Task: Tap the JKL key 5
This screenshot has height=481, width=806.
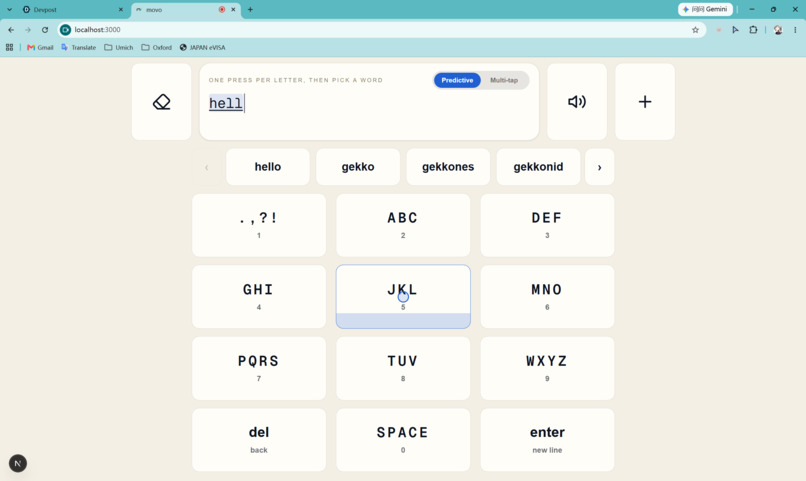Action: [403, 297]
